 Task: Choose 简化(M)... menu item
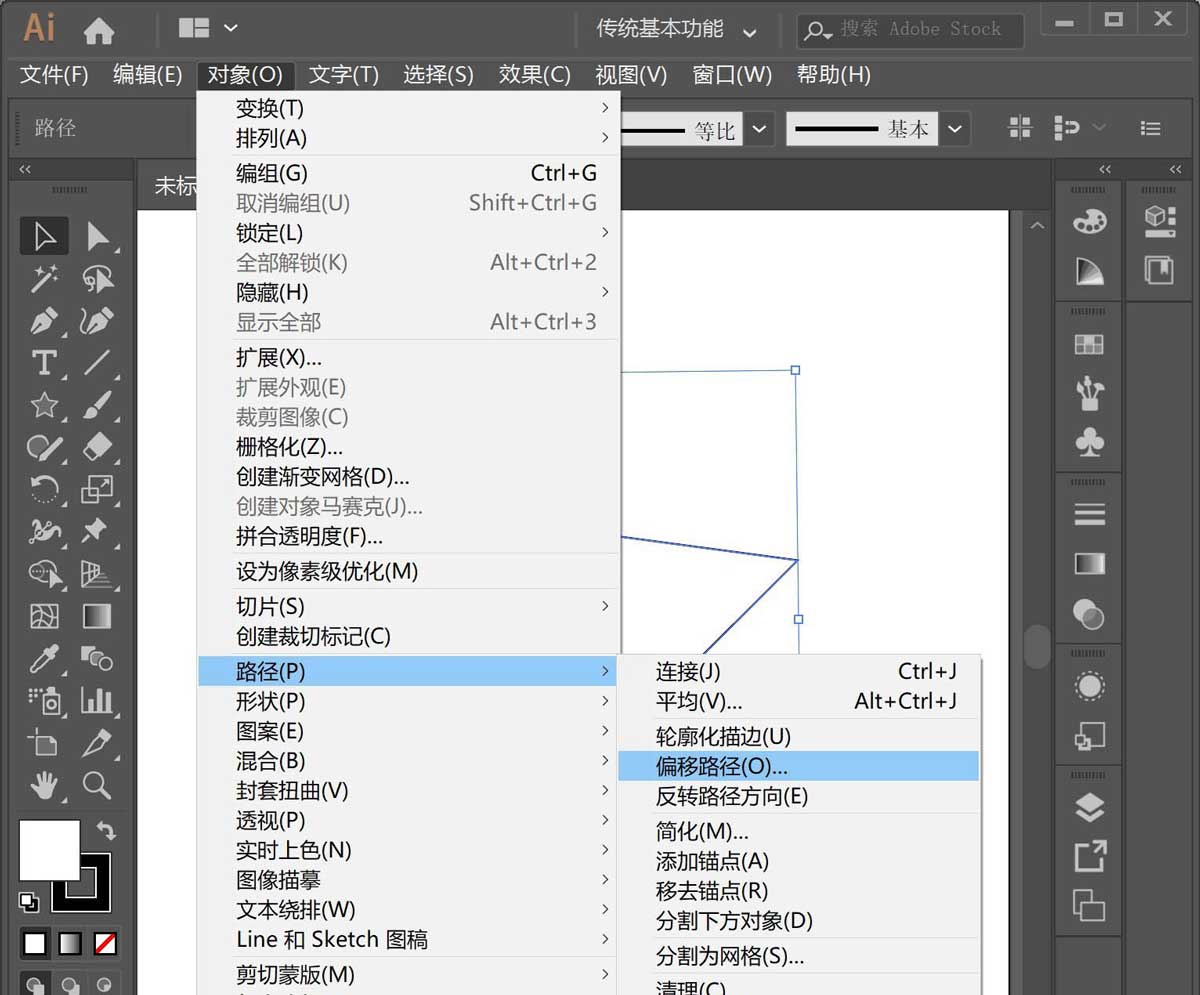click(798, 831)
